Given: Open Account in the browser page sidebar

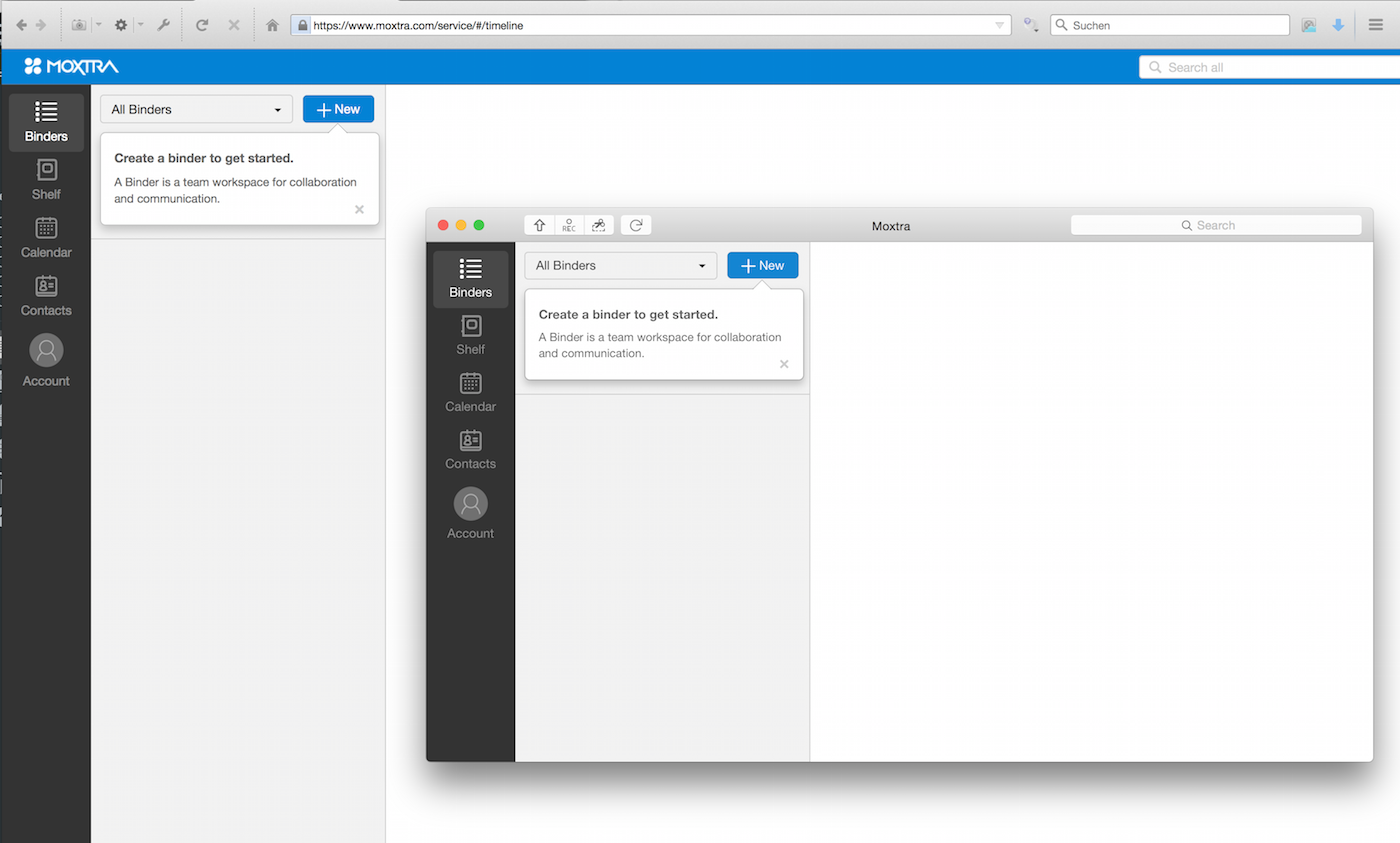Looking at the screenshot, I should [46, 361].
